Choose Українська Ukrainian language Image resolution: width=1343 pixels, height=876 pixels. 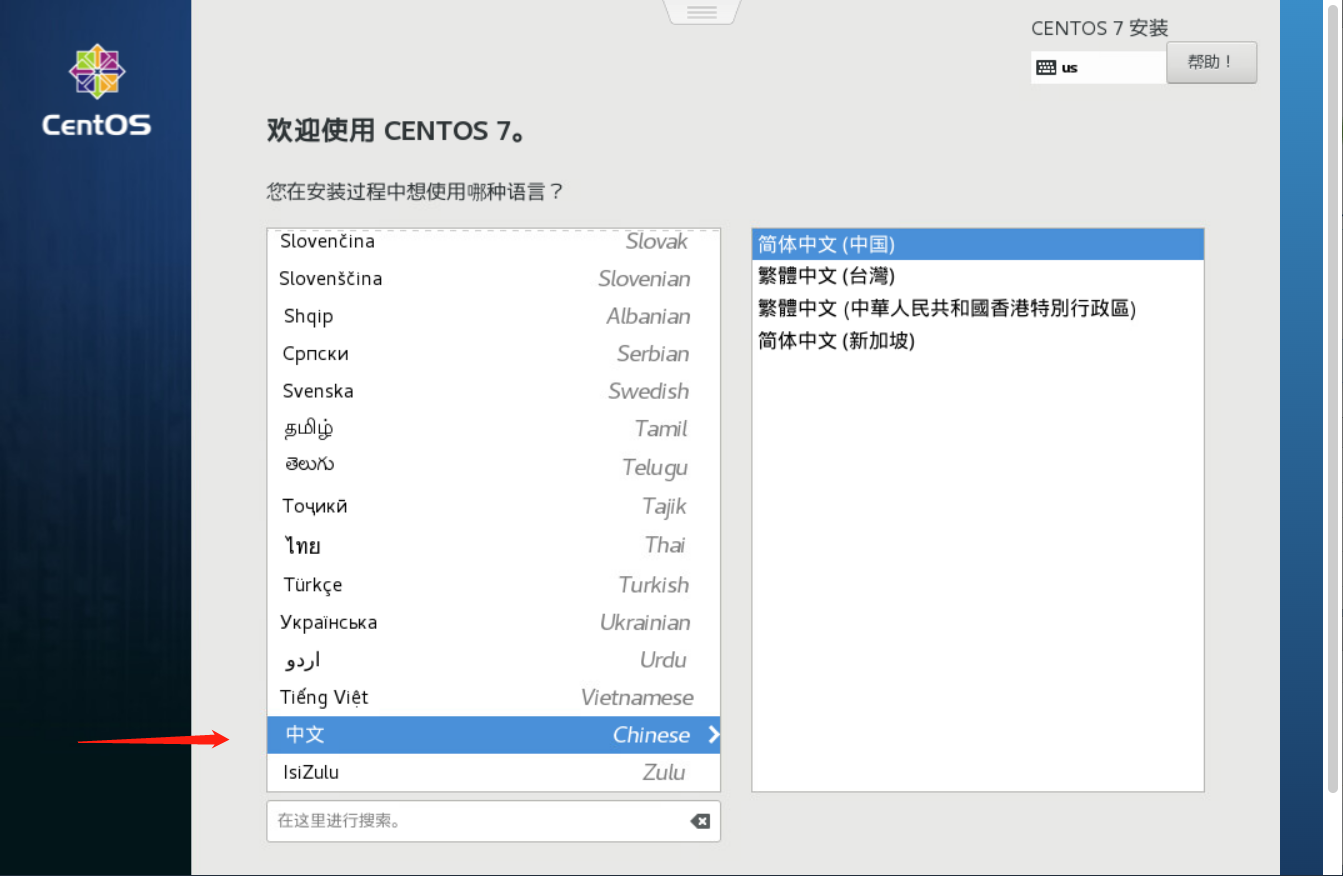(493, 622)
